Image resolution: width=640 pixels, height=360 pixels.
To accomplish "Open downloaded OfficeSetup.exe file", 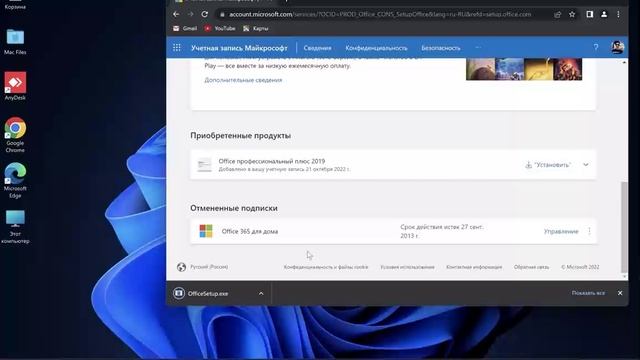I will point(208,293).
